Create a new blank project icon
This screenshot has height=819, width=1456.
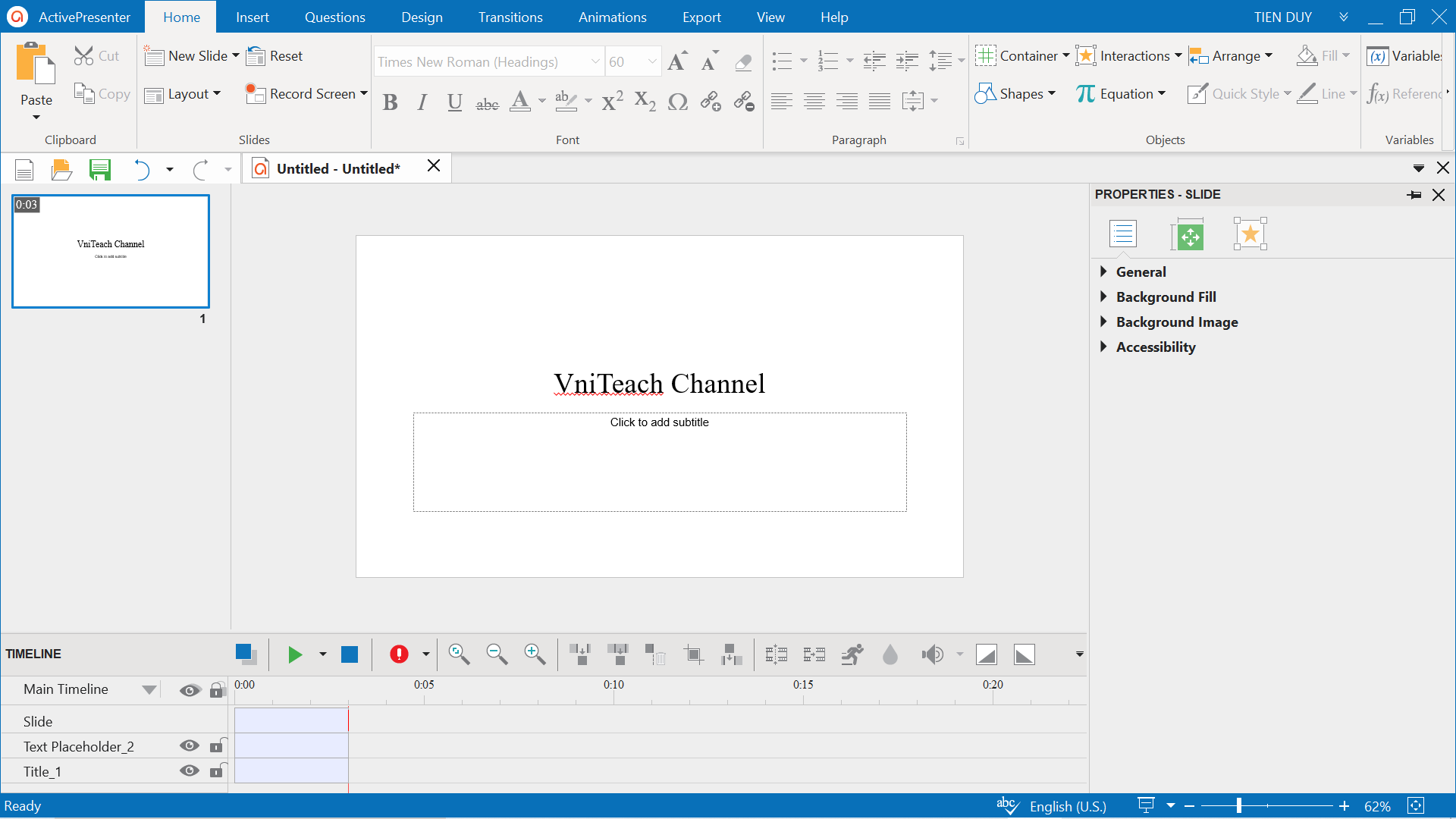click(24, 169)
